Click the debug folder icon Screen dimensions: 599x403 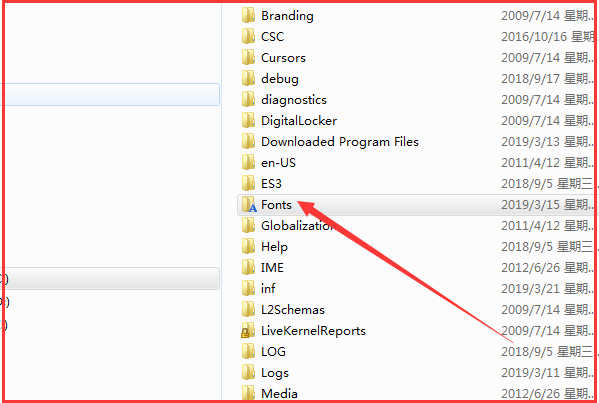pyautogui.click(x=248, y=79)
